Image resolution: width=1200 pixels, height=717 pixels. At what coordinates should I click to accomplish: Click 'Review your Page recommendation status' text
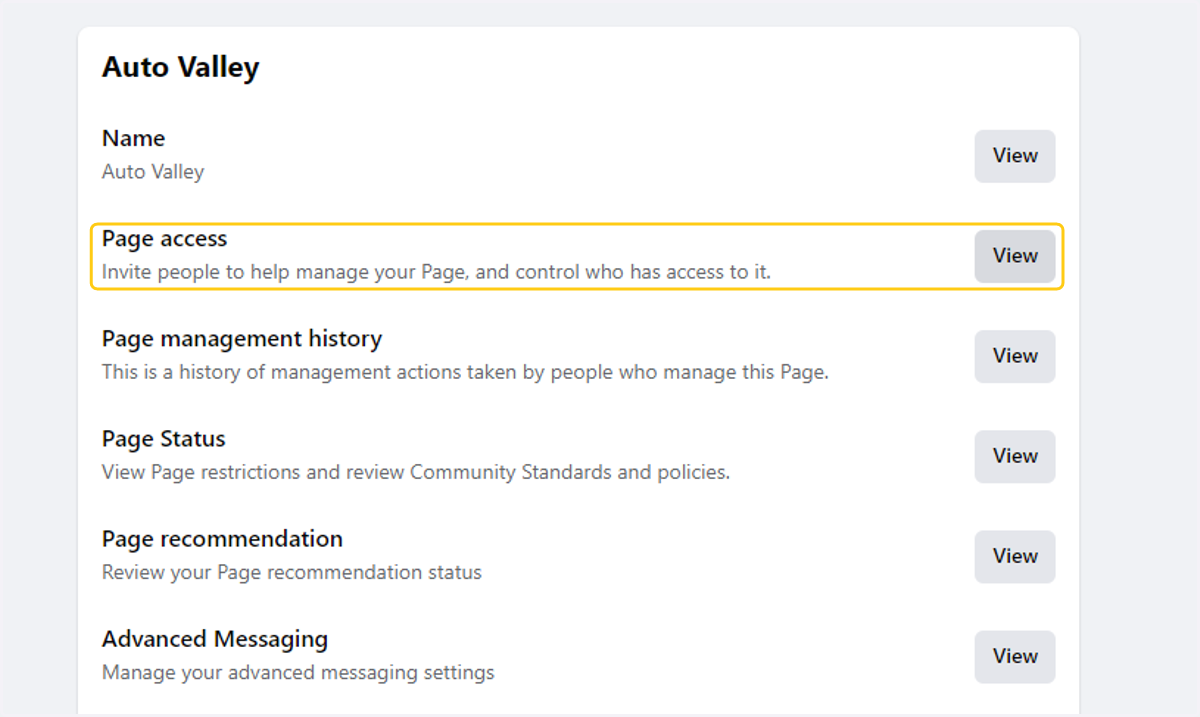click(x=292, y=572)
